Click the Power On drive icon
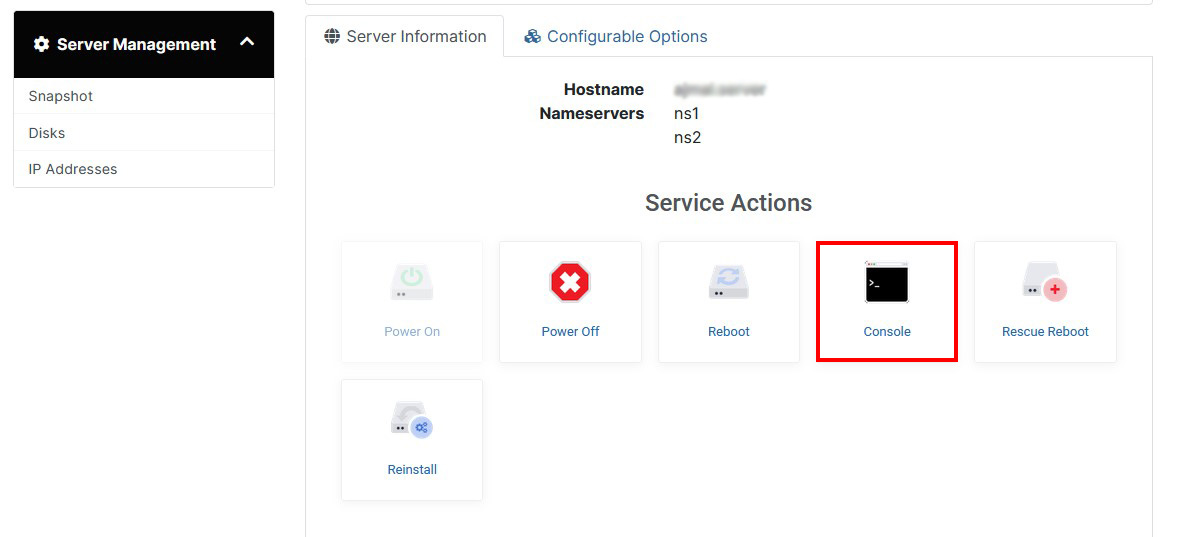Image resolution: width=1183 pixels, height=537 pixels. click(412, 282)
